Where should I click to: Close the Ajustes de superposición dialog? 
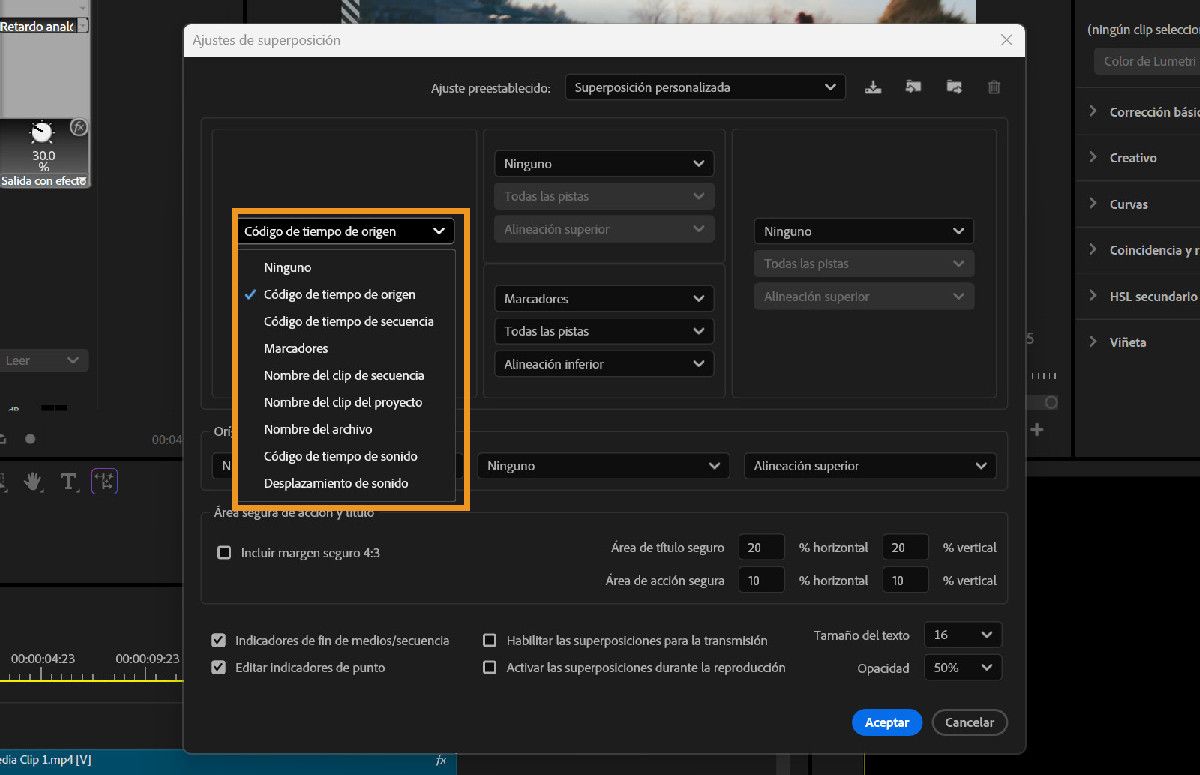pos(1006,40)
